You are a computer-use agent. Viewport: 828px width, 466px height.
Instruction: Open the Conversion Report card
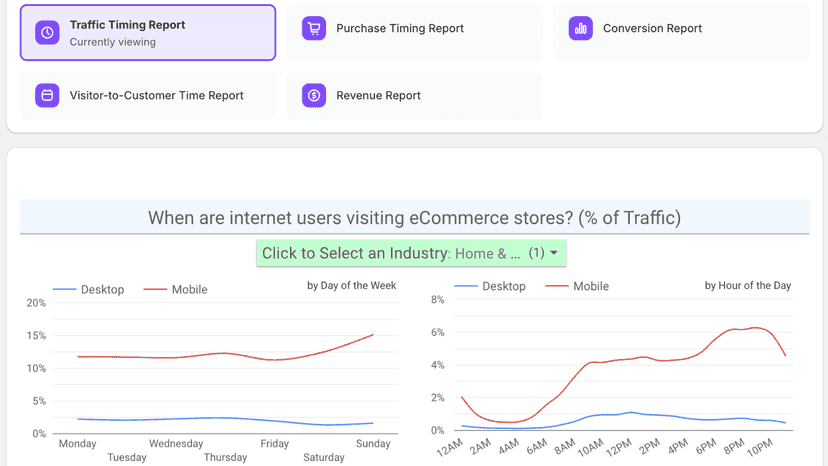681,33
